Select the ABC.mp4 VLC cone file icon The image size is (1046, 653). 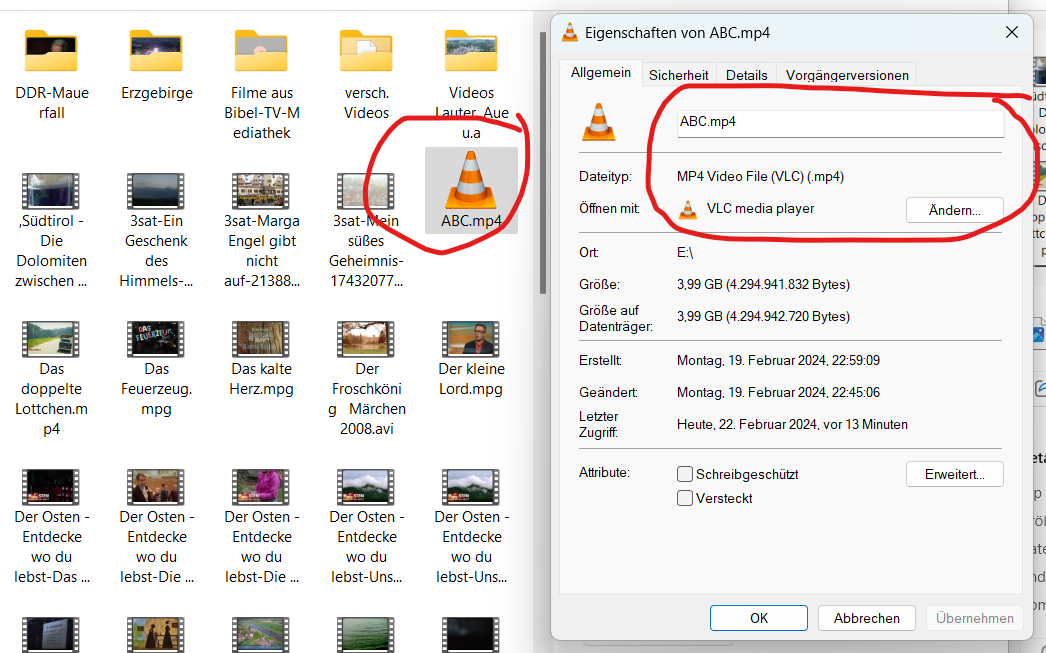(x=471, y=180)
